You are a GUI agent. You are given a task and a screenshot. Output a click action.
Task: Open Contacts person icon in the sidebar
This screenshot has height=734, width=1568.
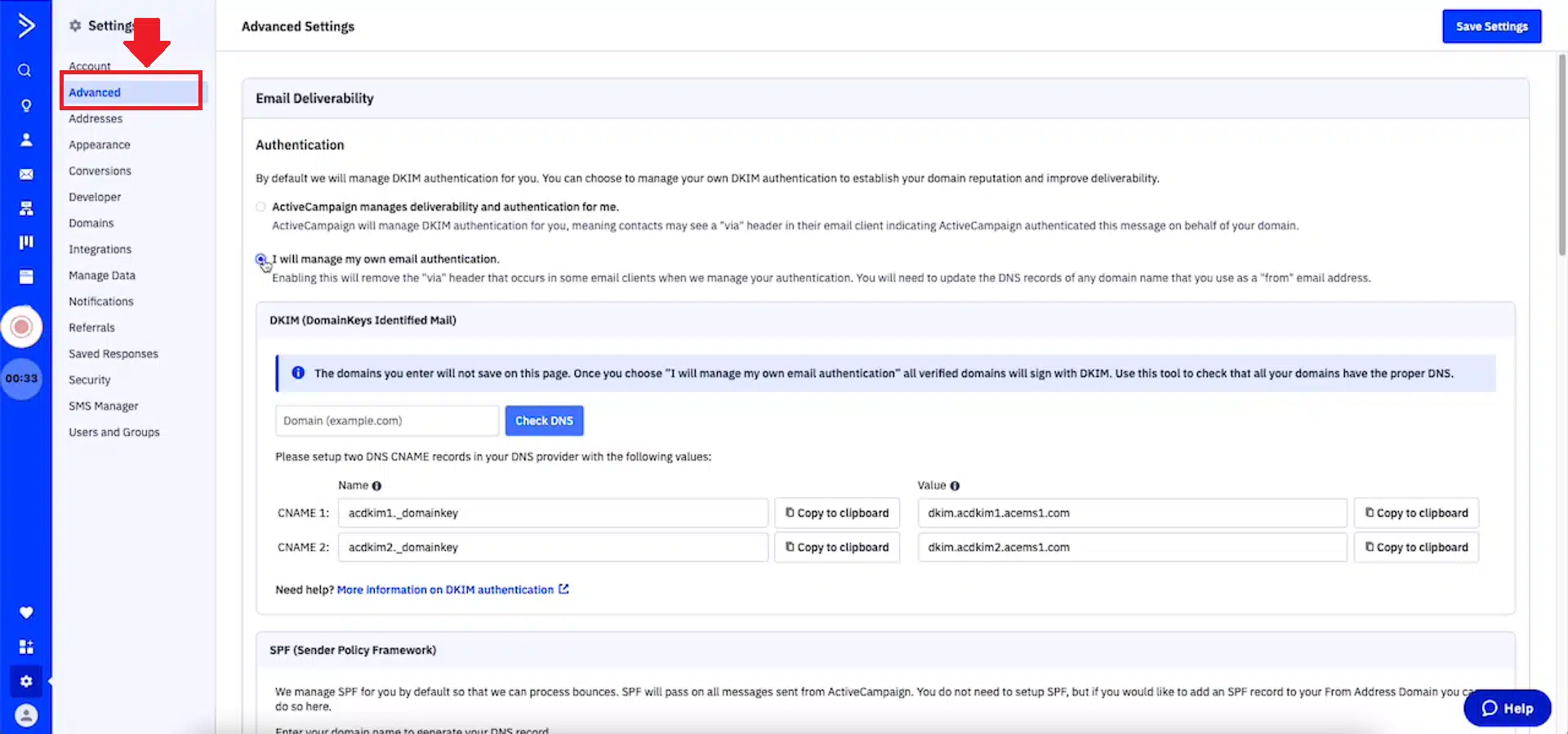(x=26, y=140)
